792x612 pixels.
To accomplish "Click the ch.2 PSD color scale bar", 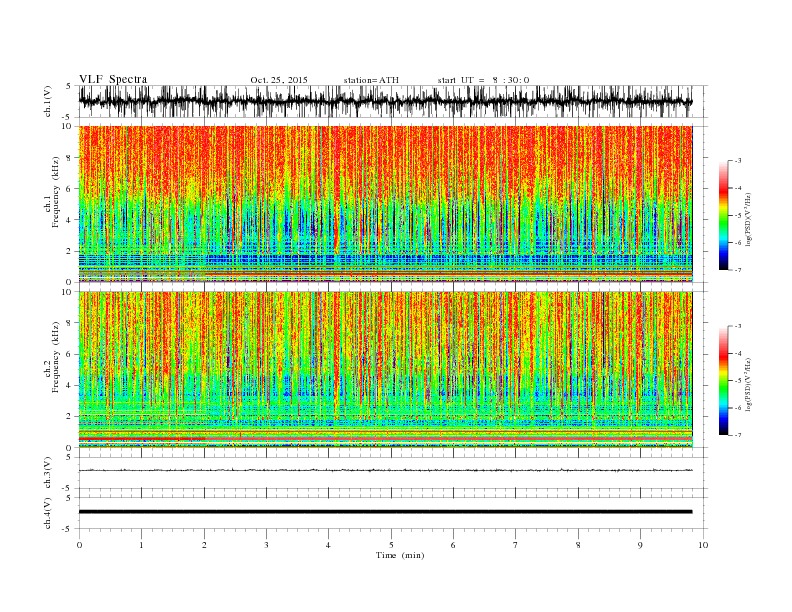I will pos(723,381).
